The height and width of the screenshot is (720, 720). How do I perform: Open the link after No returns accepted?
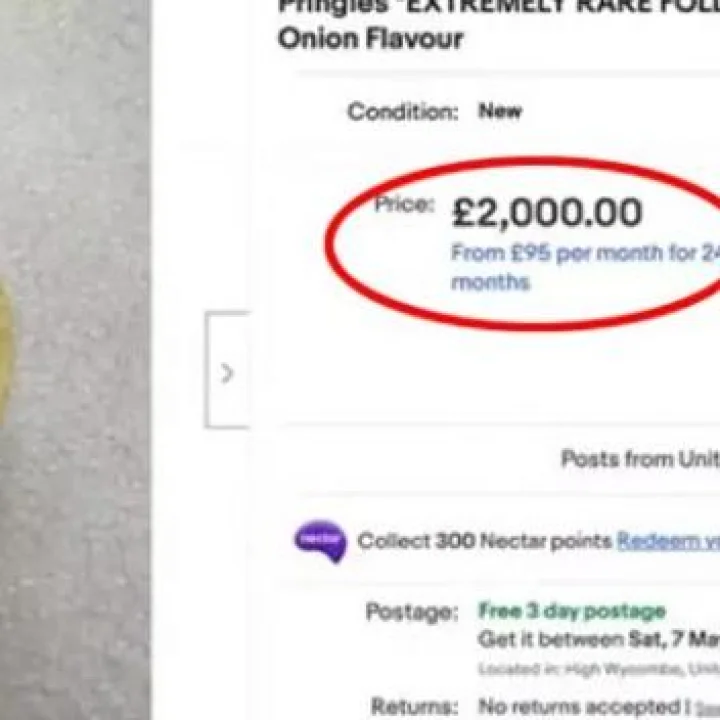click(x=708, y=706)
